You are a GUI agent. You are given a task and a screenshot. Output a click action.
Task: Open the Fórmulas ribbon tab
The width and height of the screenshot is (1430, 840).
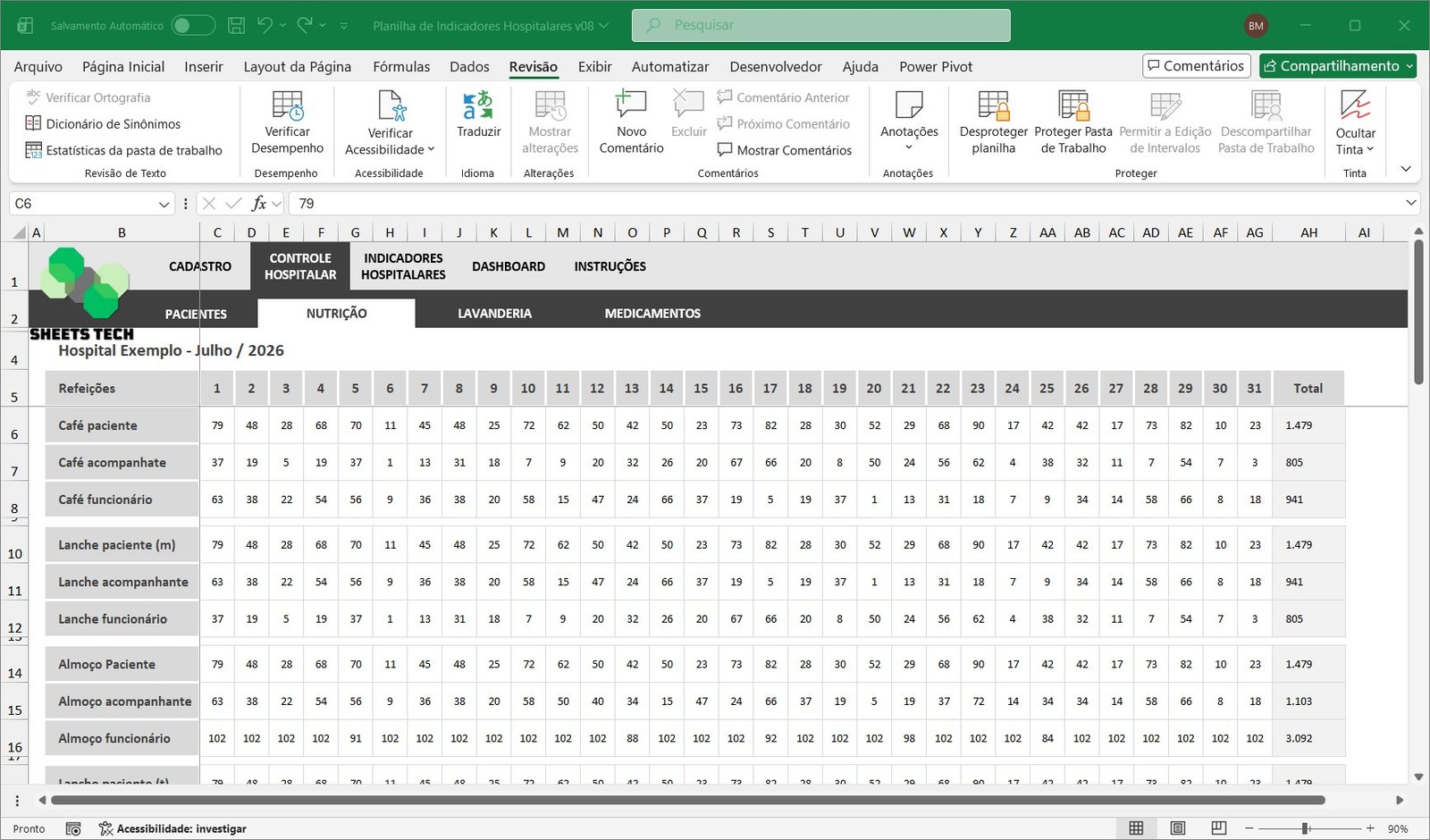401,66
